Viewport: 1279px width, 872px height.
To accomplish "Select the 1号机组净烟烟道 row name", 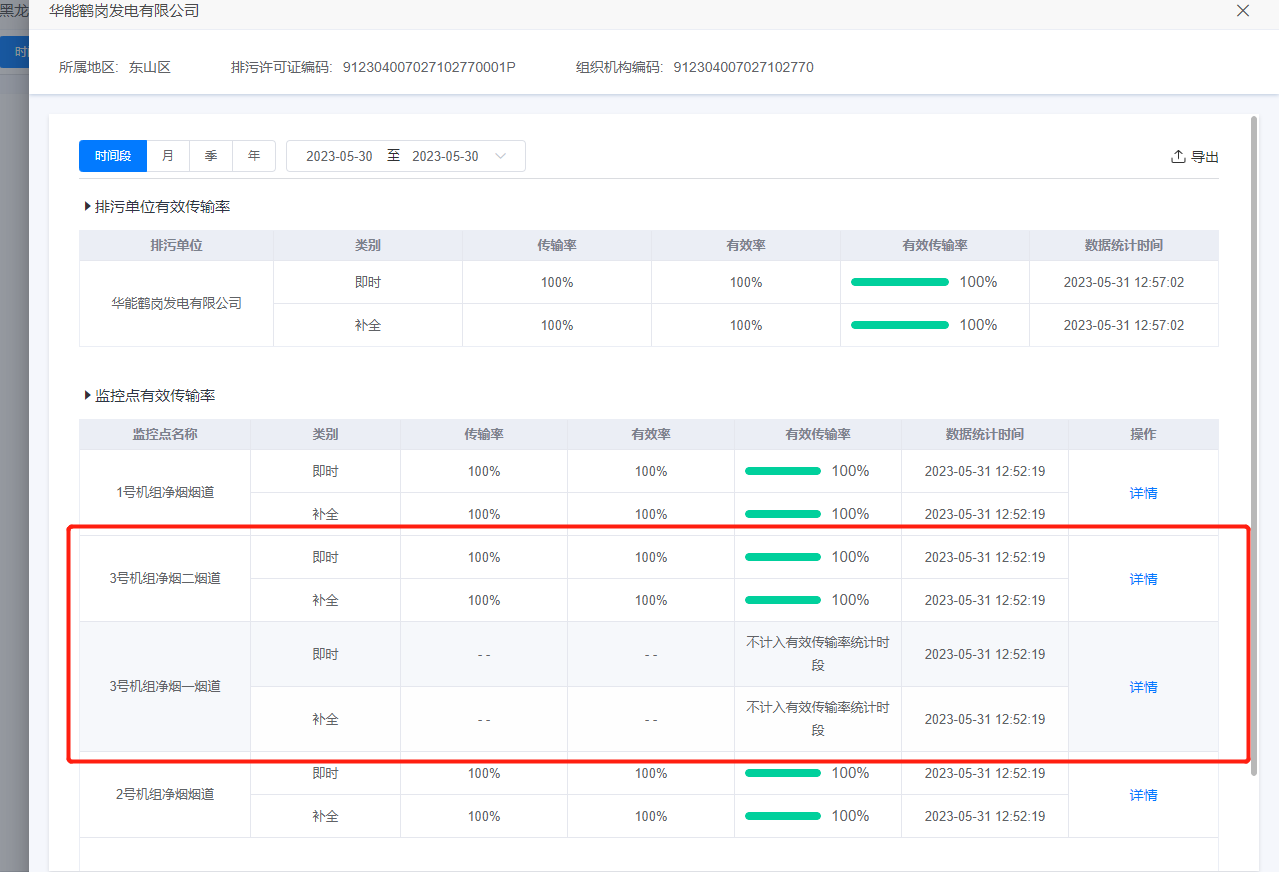I will point(165,492).
